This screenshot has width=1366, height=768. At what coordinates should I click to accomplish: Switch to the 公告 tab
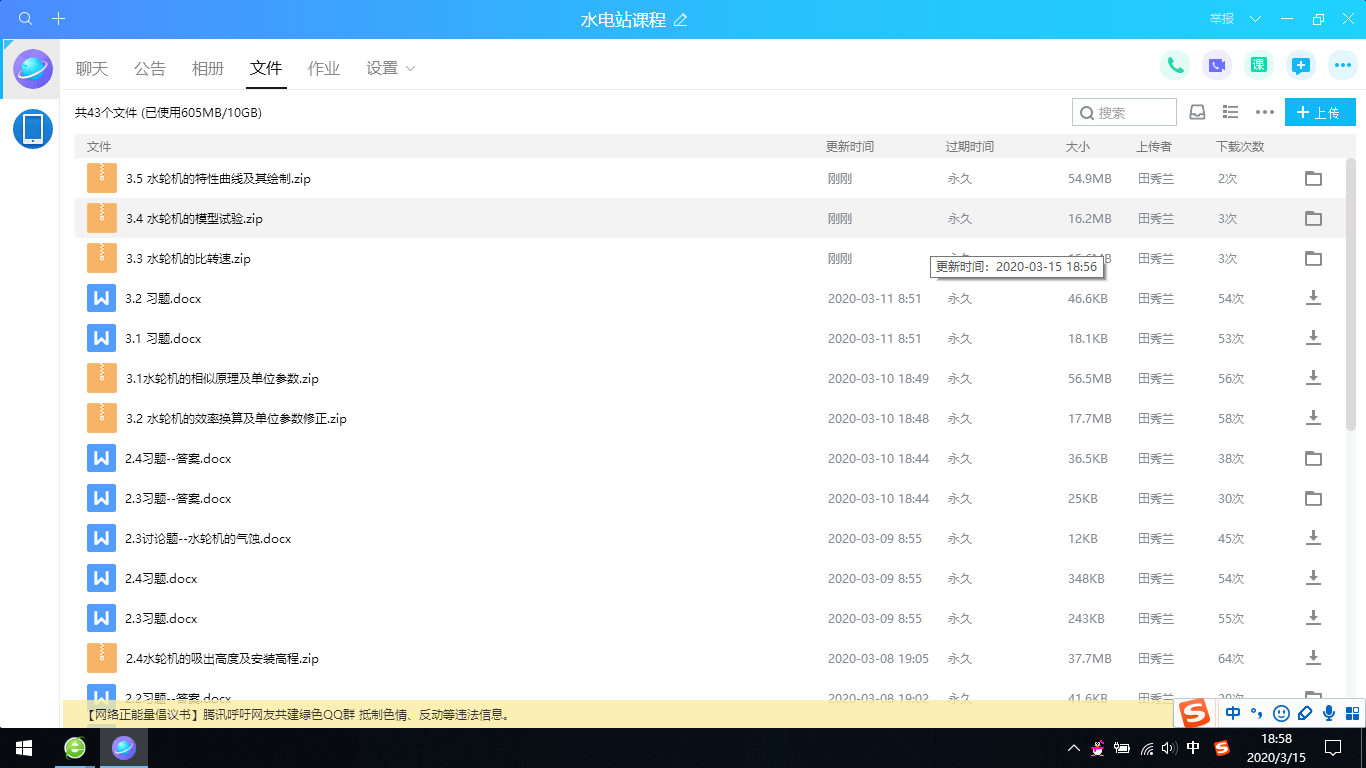pyautogui.click(x=150, y=68)
